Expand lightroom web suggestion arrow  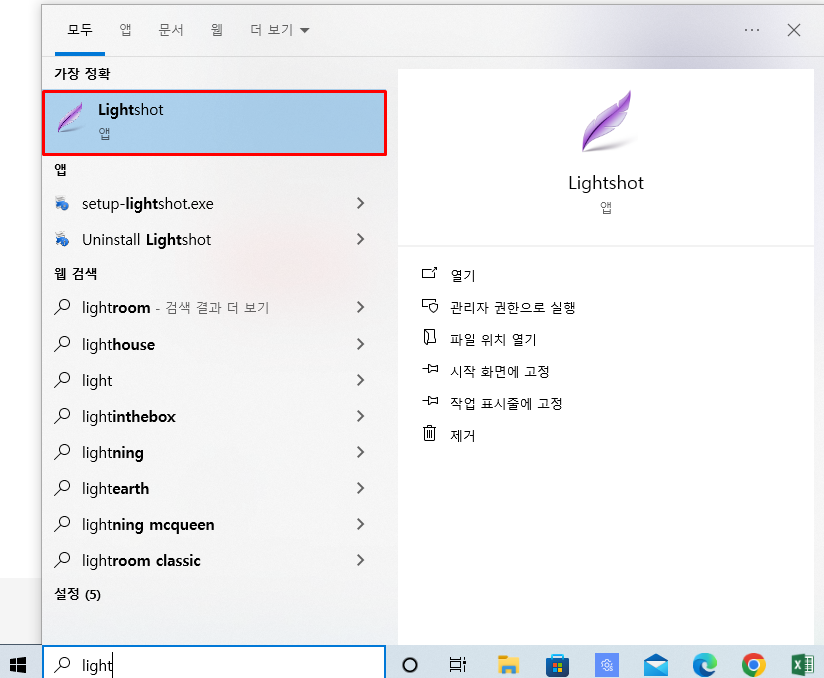tap(360, 307)
